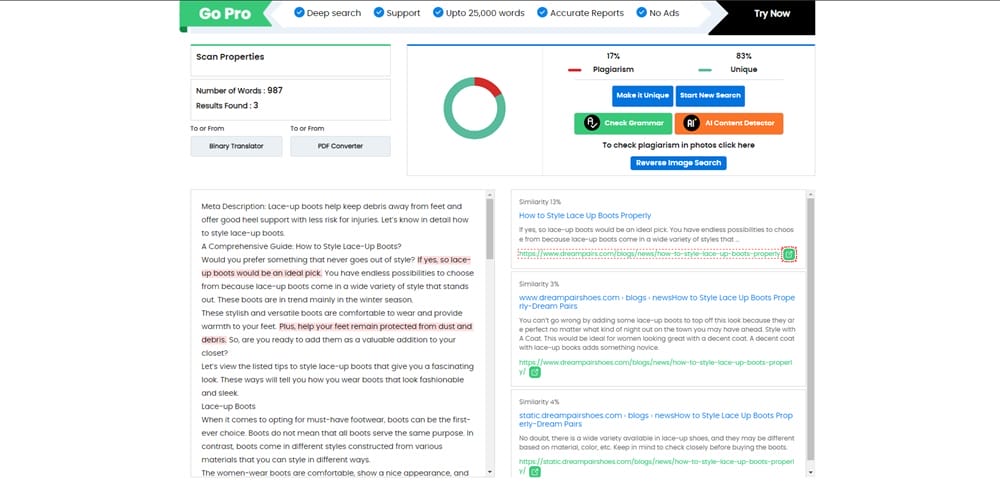The width and height of the screenshot is (1000, 481).
Task: Open the PDF Converter tool
Action: click(340, 146)
